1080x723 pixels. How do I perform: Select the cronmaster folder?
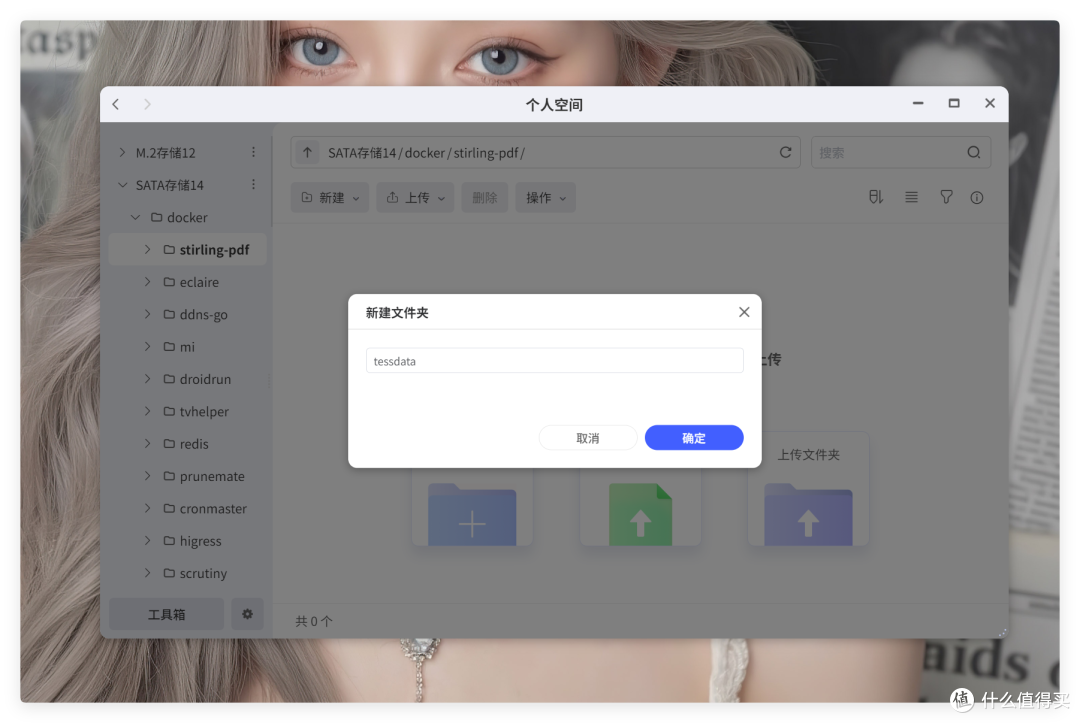(x=205, y=508)
